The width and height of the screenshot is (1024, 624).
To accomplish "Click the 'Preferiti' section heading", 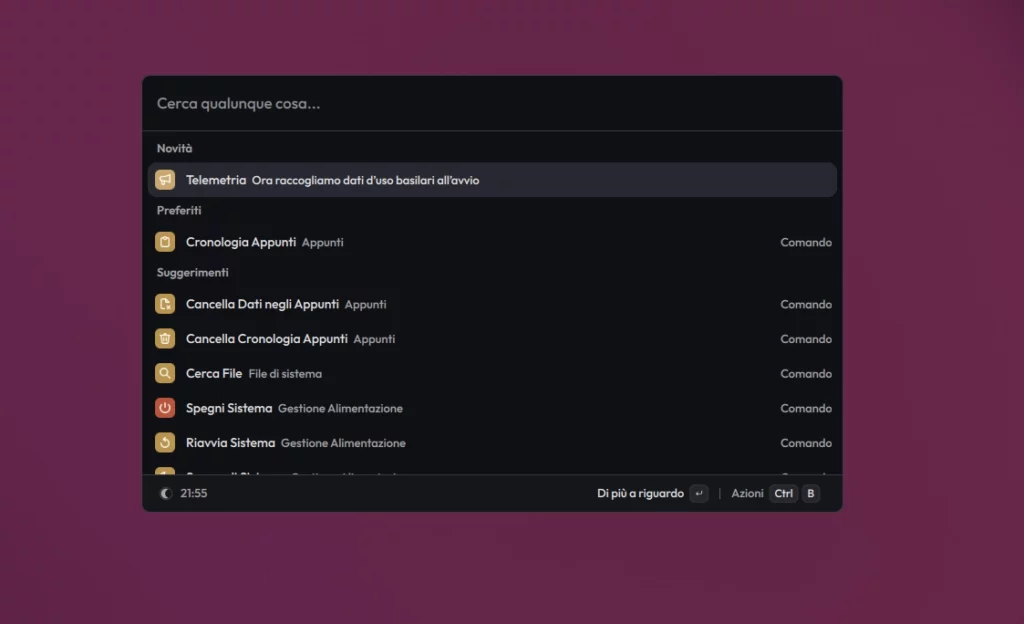I will (179, 210).
